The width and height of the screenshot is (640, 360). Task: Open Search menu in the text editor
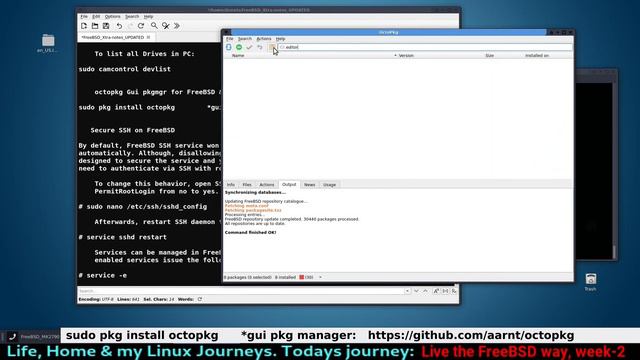click(132, 16)
